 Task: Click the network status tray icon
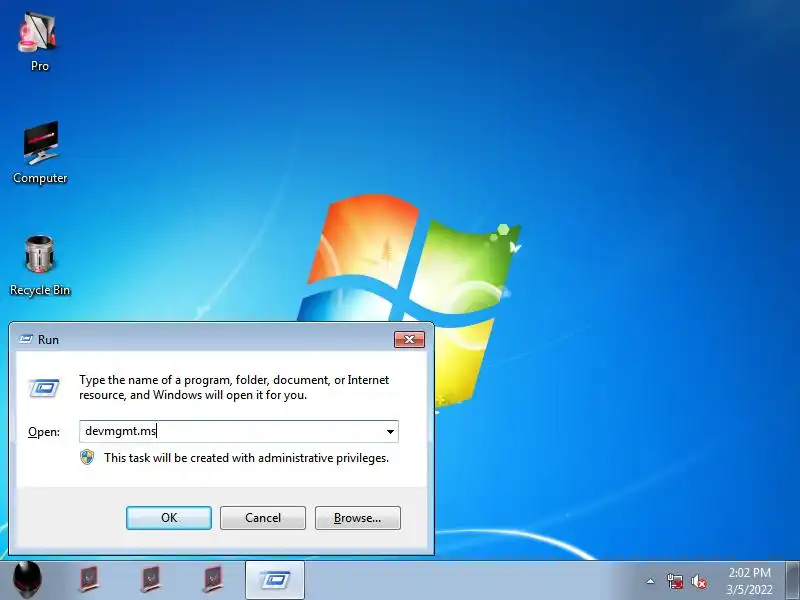[x=674, y=581]
